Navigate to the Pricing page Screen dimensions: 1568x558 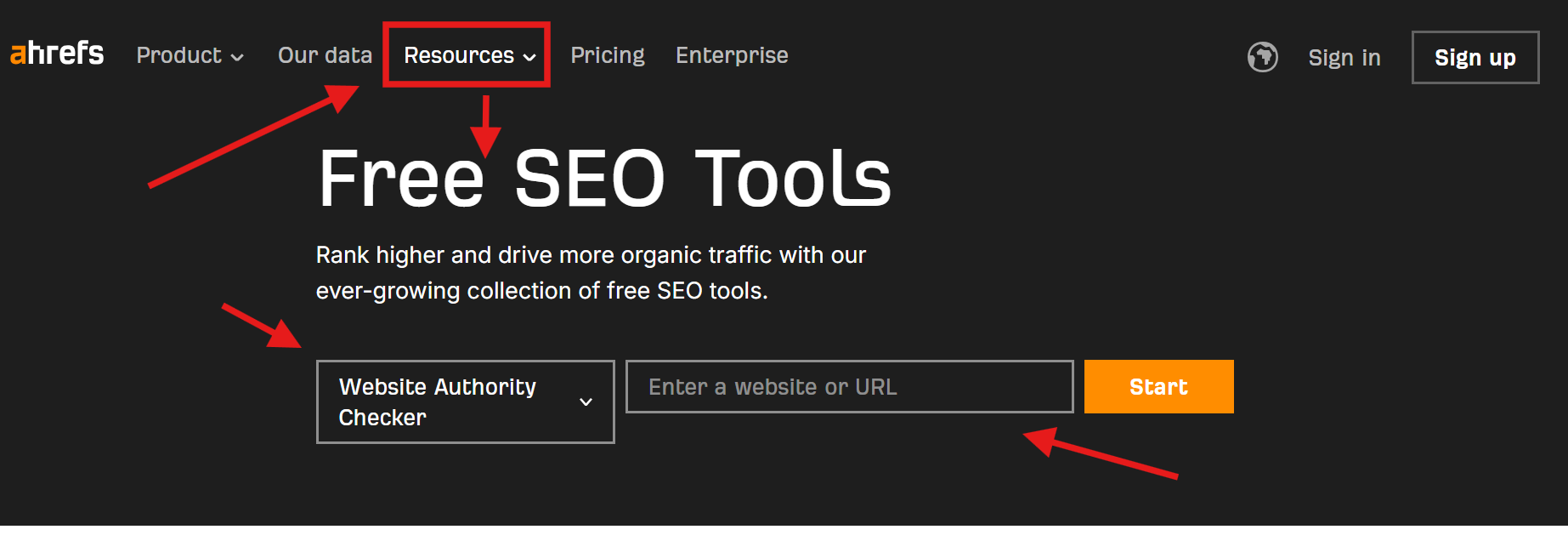tap(607, 55)
